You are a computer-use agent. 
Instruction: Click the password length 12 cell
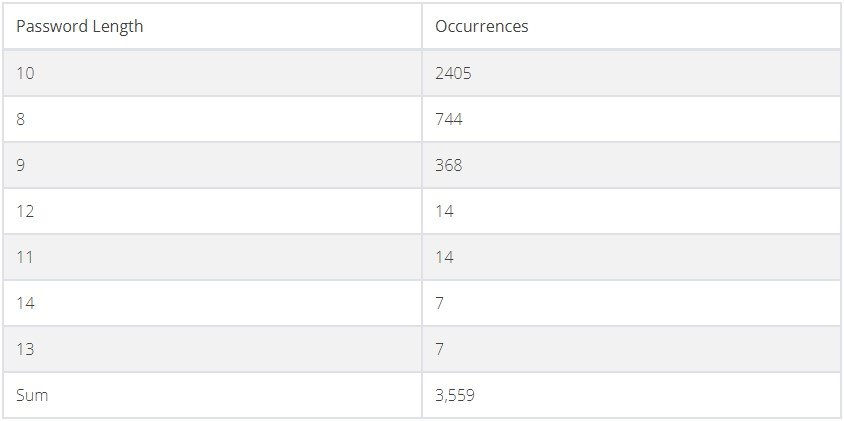click(x=212, y=211)
